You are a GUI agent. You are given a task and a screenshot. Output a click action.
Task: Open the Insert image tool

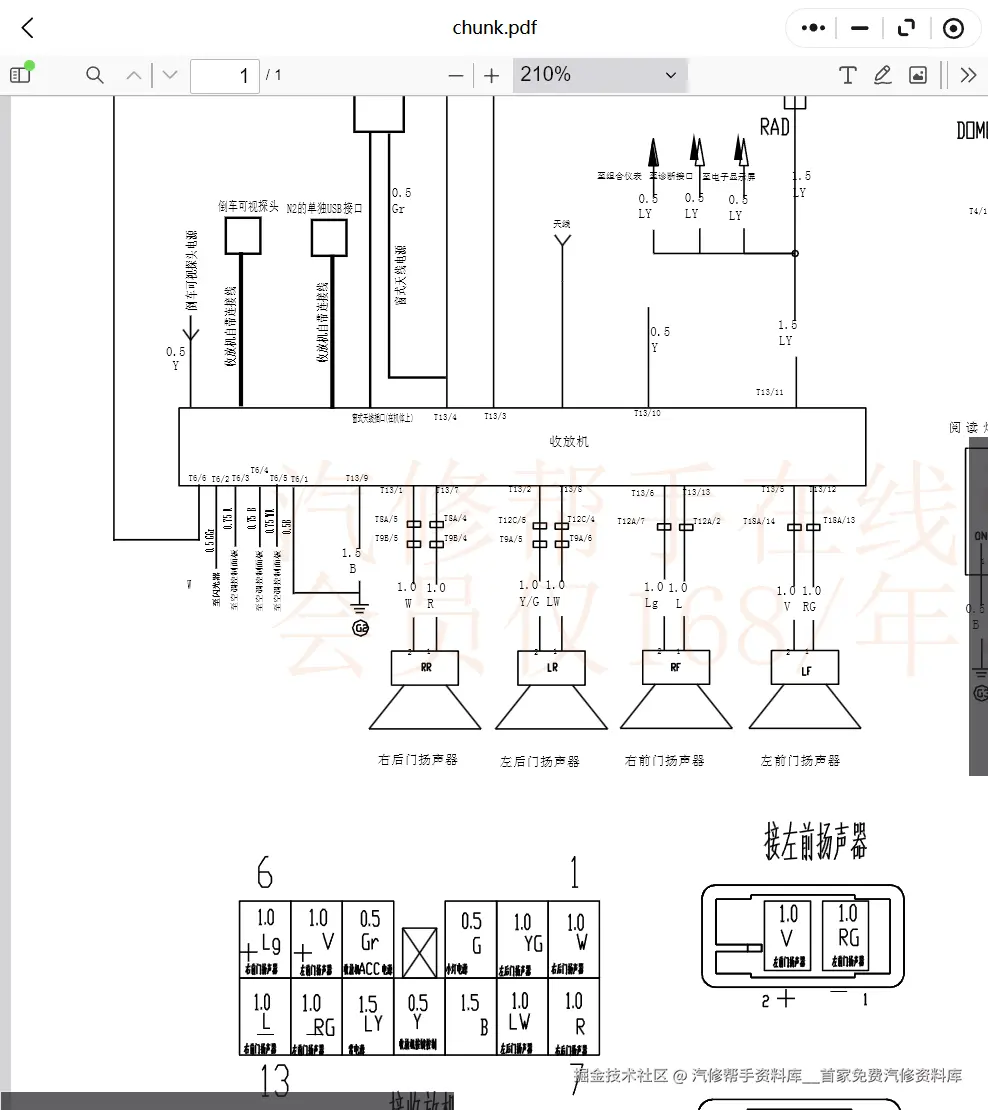tap(917, 74)
